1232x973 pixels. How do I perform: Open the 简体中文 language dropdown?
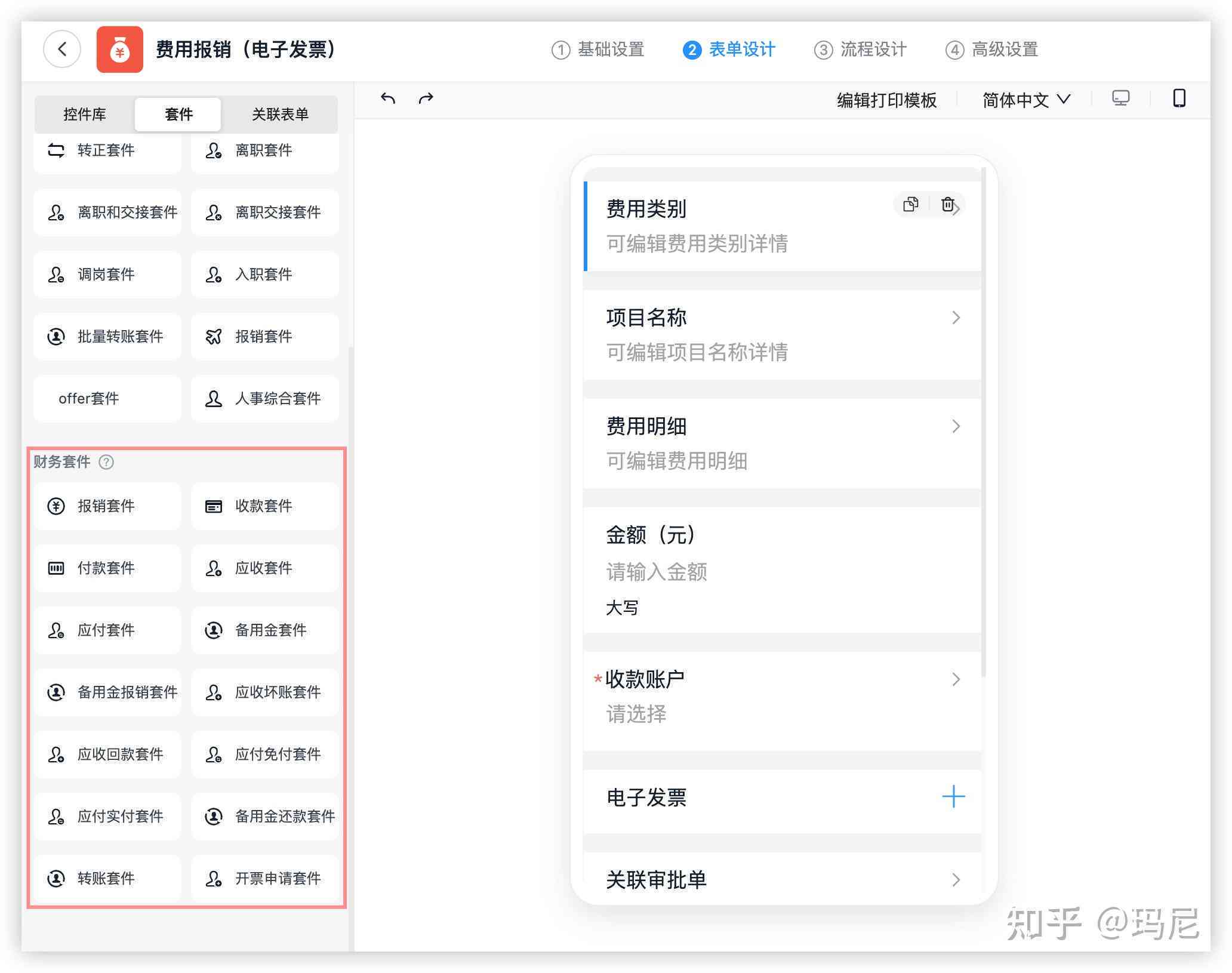tap(1026, 100)
